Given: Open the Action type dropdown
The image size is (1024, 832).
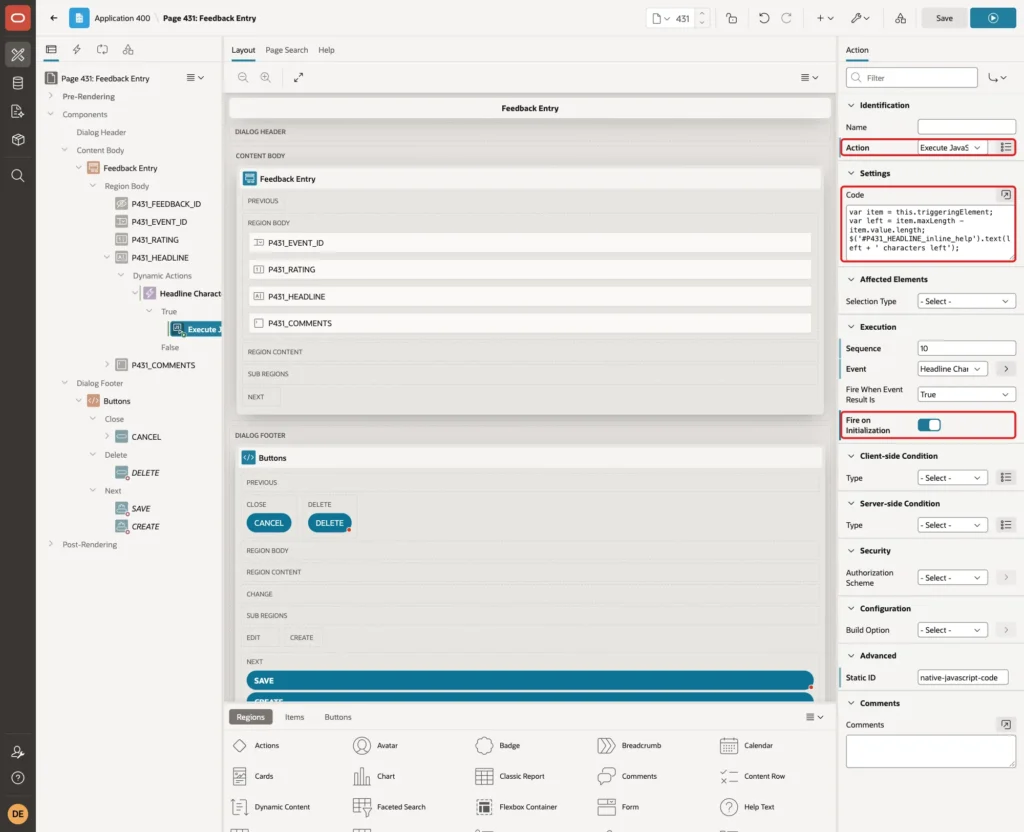Looking at the screenshot, I should click(950, 148).
